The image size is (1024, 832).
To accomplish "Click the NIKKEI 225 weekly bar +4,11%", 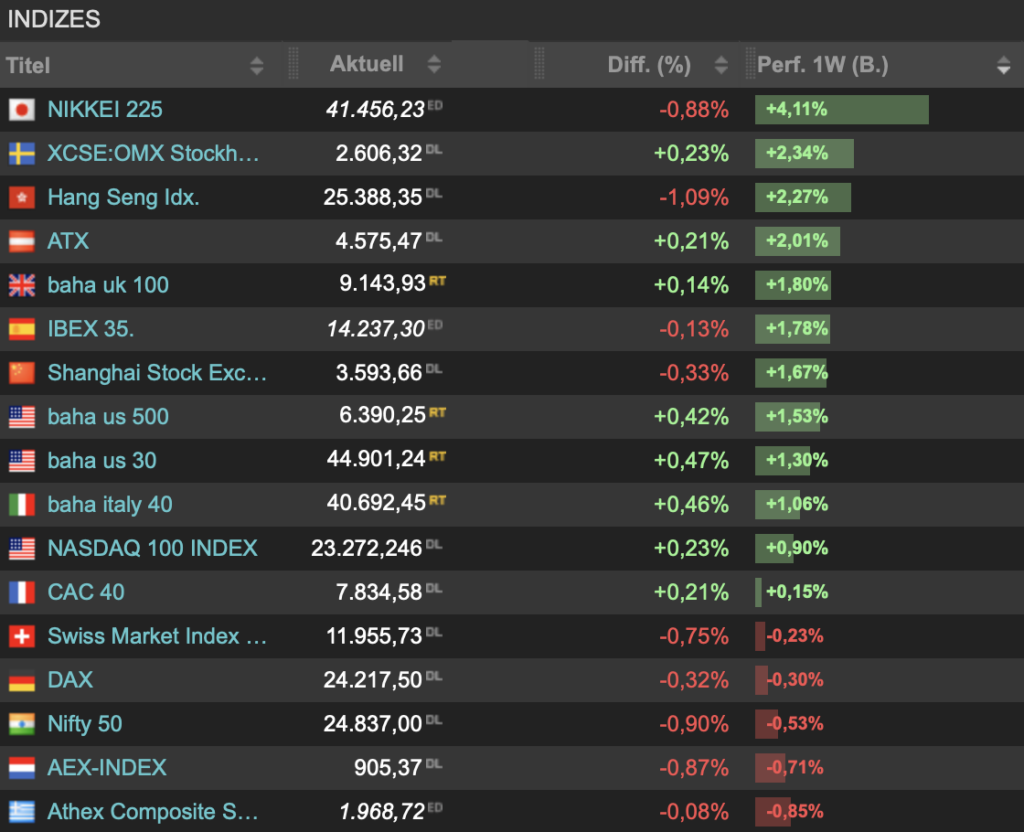I will [x=842, y=110].
